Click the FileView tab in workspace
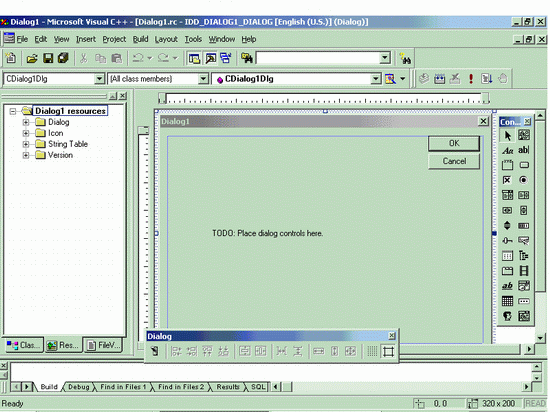The width and height of the screenshot is (550, 412). 104,345
